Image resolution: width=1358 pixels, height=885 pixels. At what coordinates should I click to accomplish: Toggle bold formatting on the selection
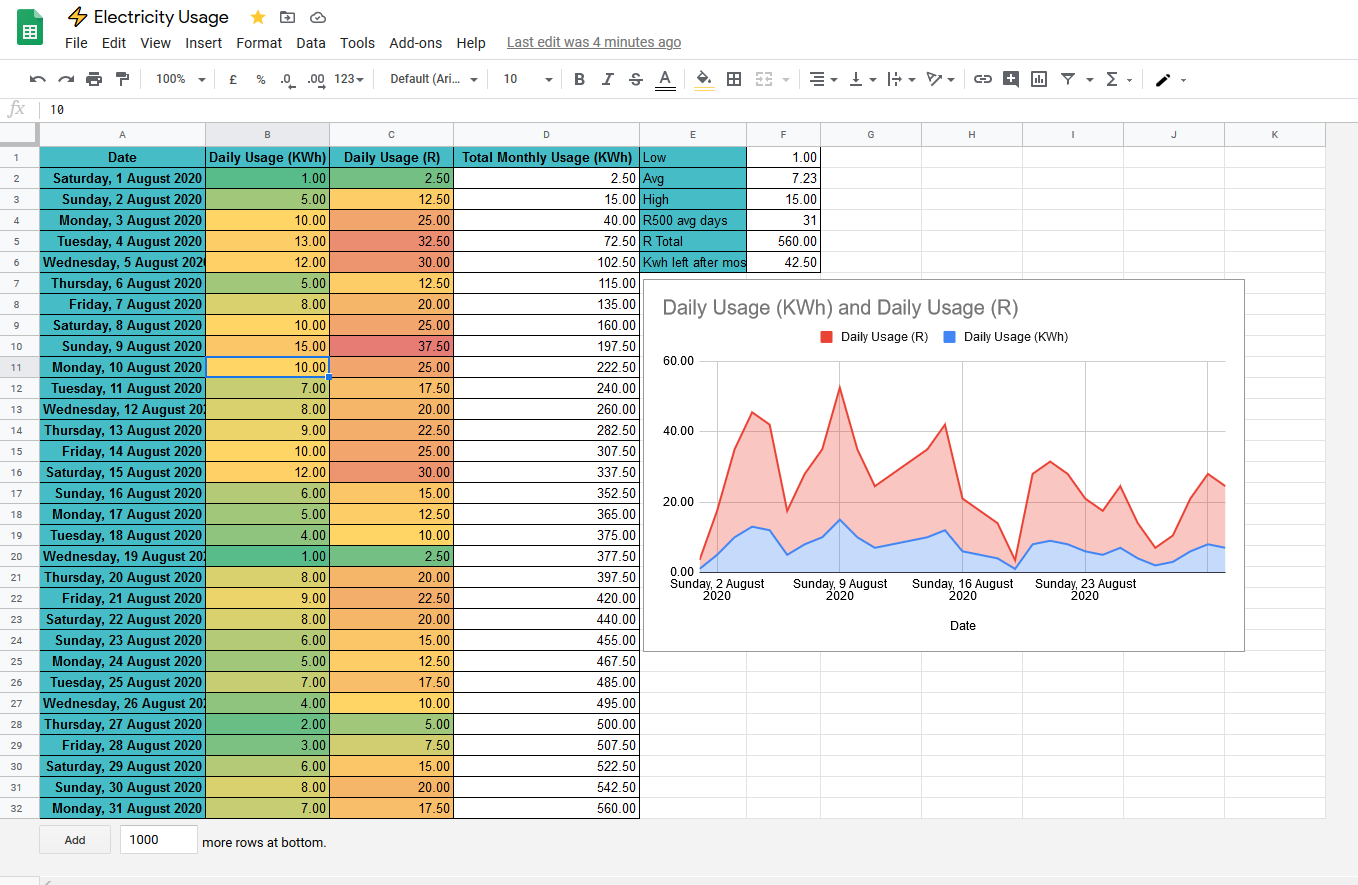(579, 78)
